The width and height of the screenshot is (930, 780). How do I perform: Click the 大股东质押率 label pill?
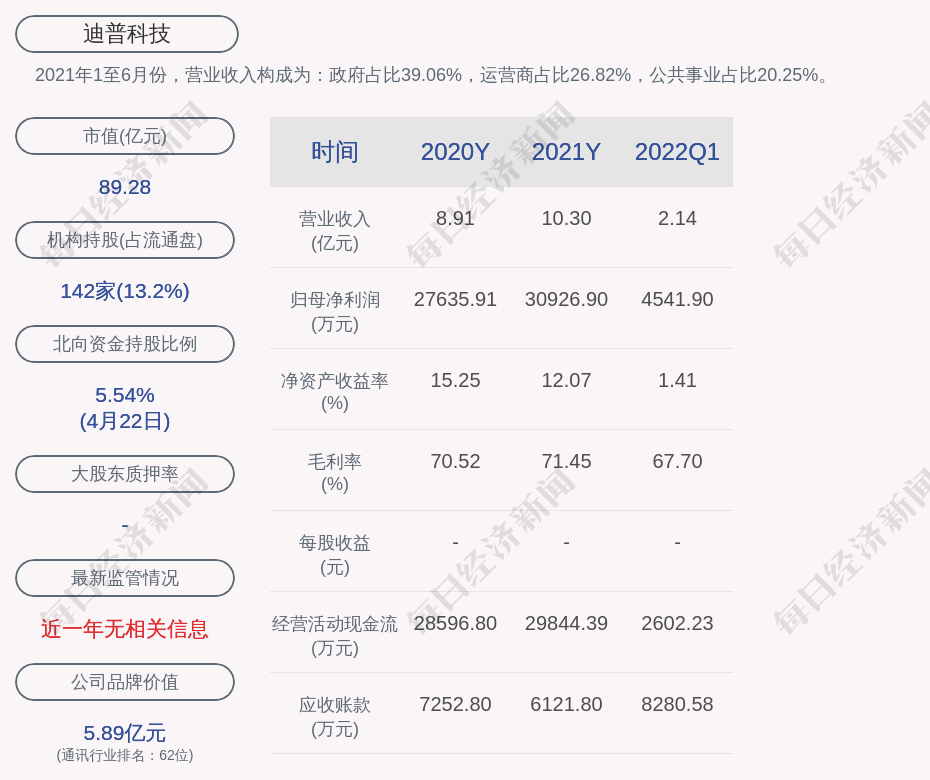(125, 474)
